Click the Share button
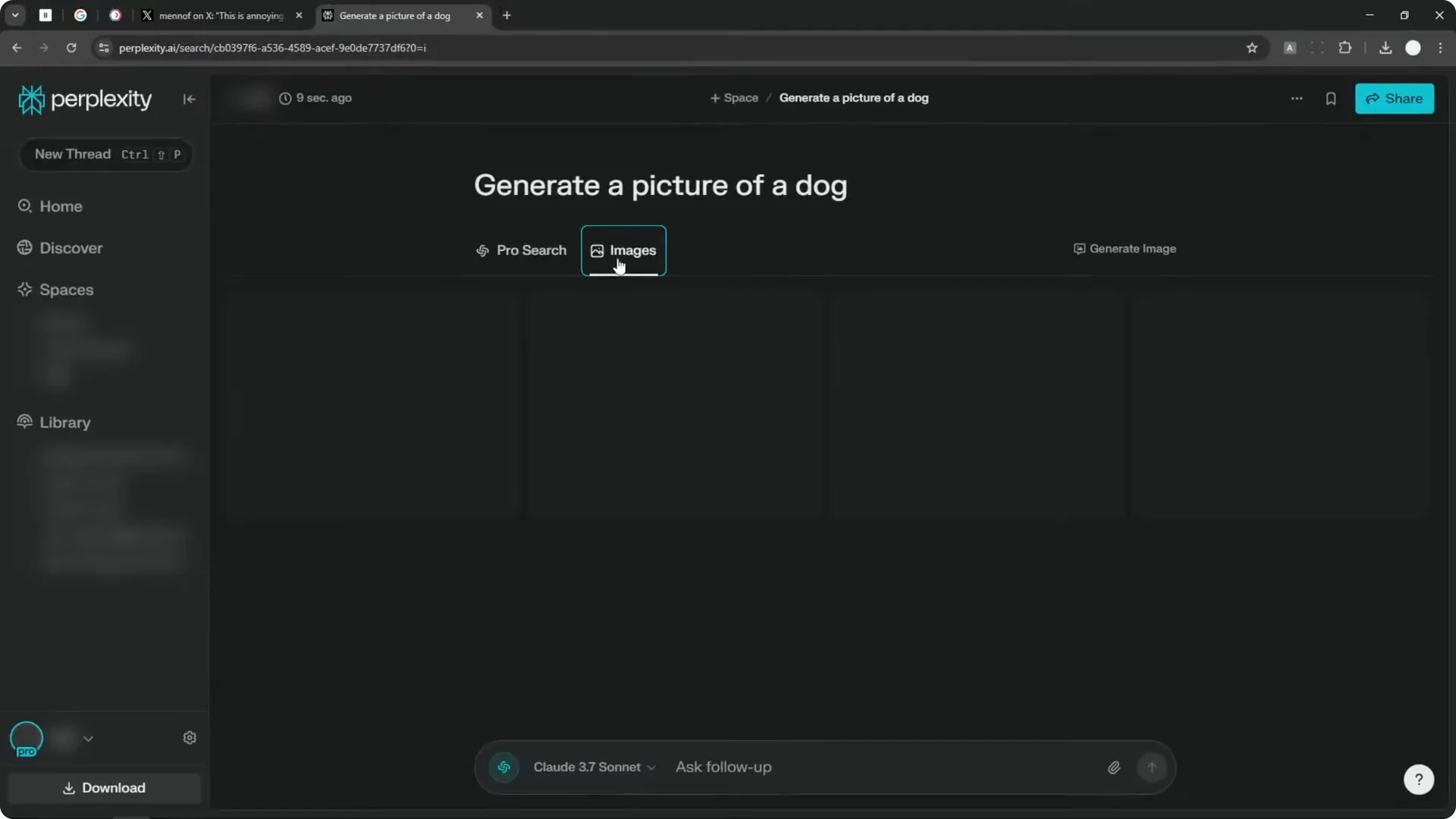1456x819 pixels. pos(1395,99)
